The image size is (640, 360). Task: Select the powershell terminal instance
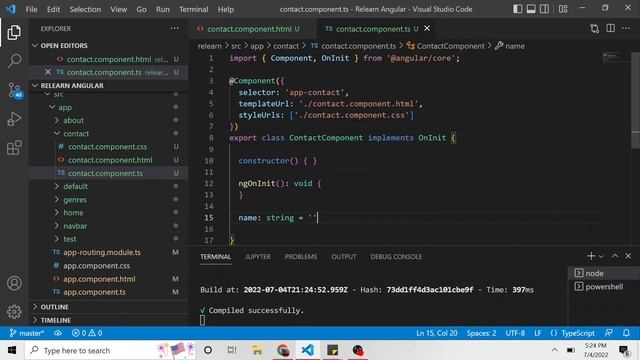pyautogui.click(x=604, y=287)
